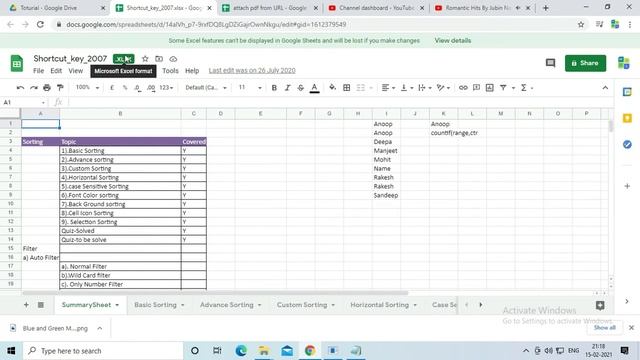The width and height of the screenshot is (640, 360).
Task: Open horizontal align dropdown
Action: [x=388, y=88]
